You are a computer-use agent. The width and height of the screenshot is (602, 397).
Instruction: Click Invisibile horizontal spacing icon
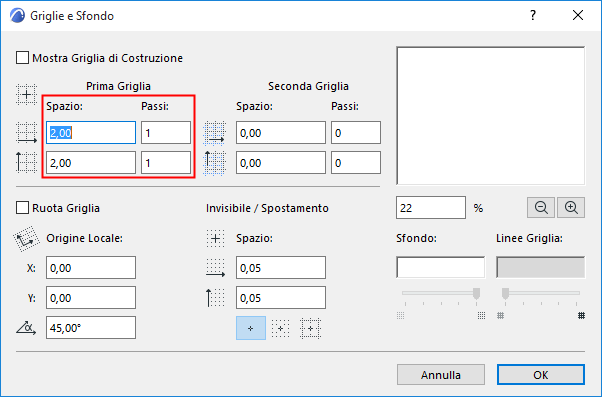215,268
